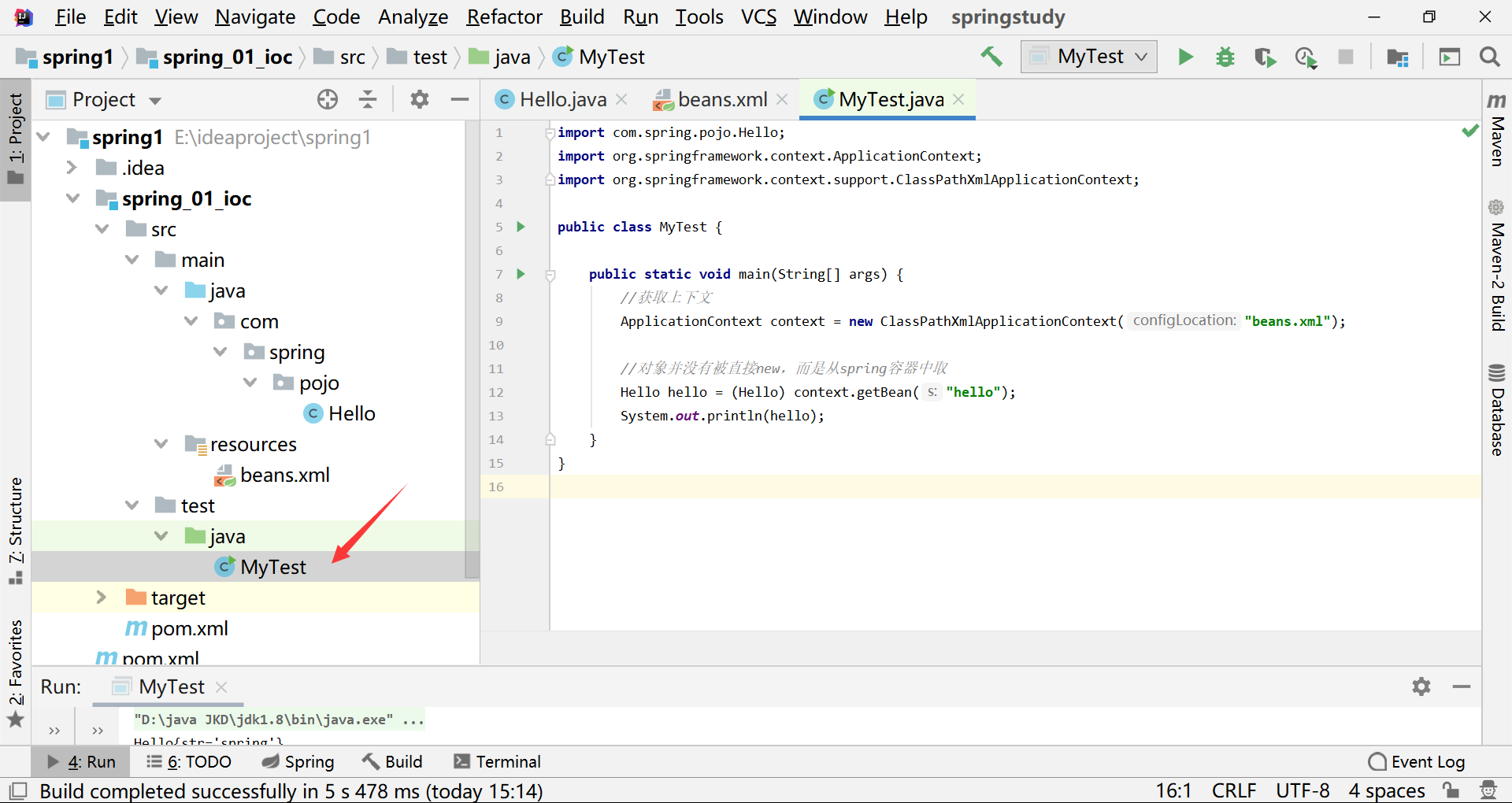
Task: Toggle tool window quick access icon
Action: (x=17, y=790)
